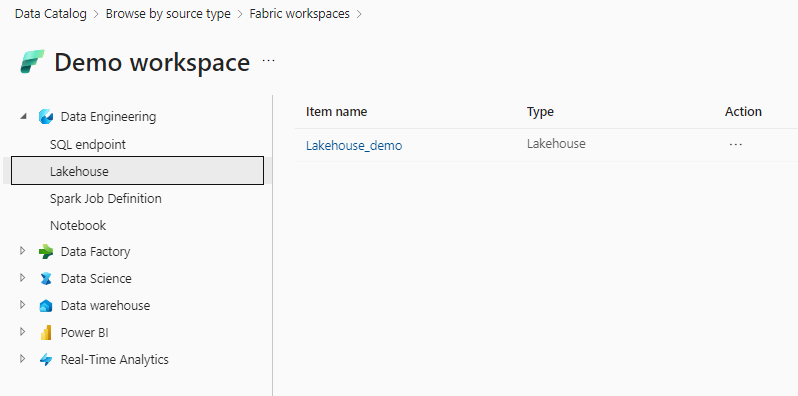Go to Data Catalog breadcrumb
This screenshot has width=798, height=396.
click(x=51, y=14)
